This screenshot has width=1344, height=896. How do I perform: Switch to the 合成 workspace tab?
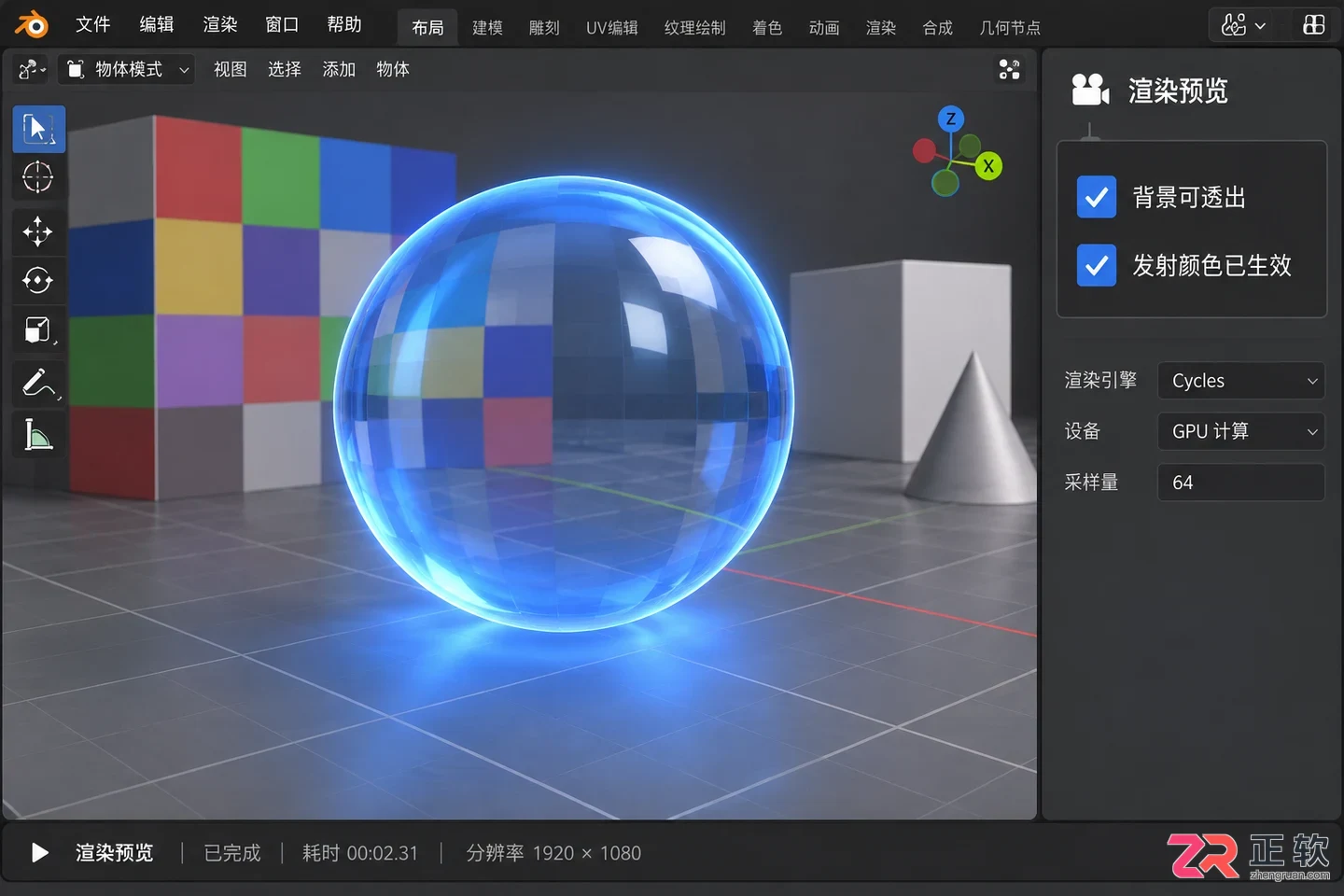click(x=938, y=28)
